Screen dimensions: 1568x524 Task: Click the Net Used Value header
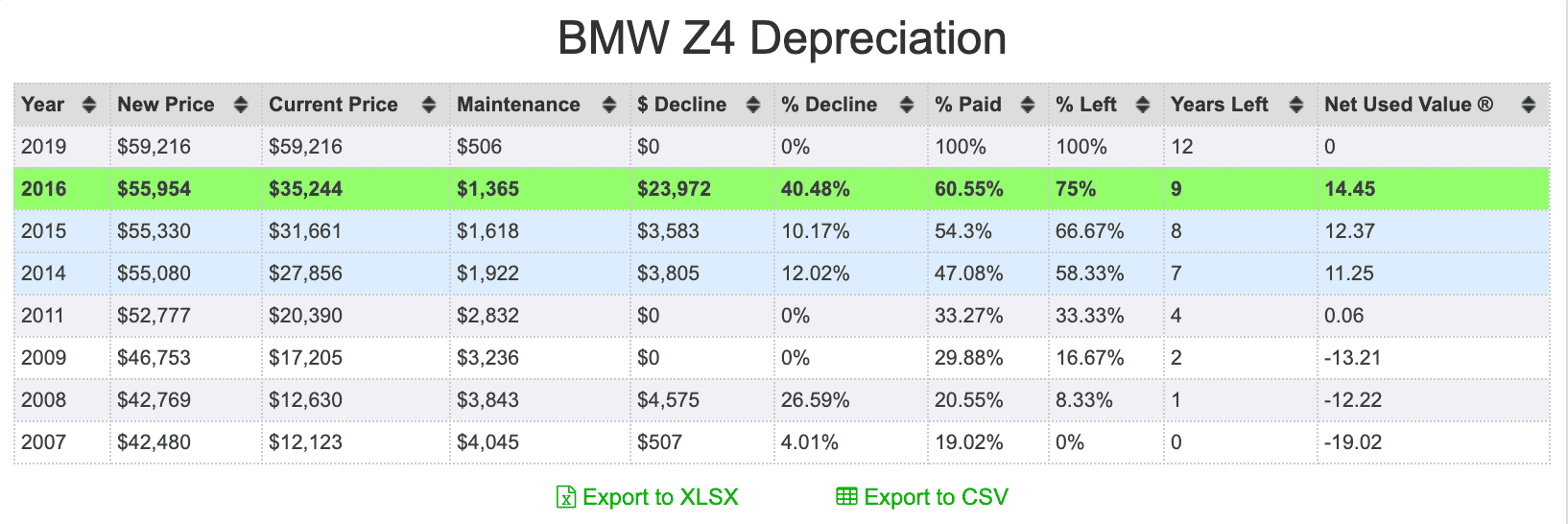pos(1409,105)
